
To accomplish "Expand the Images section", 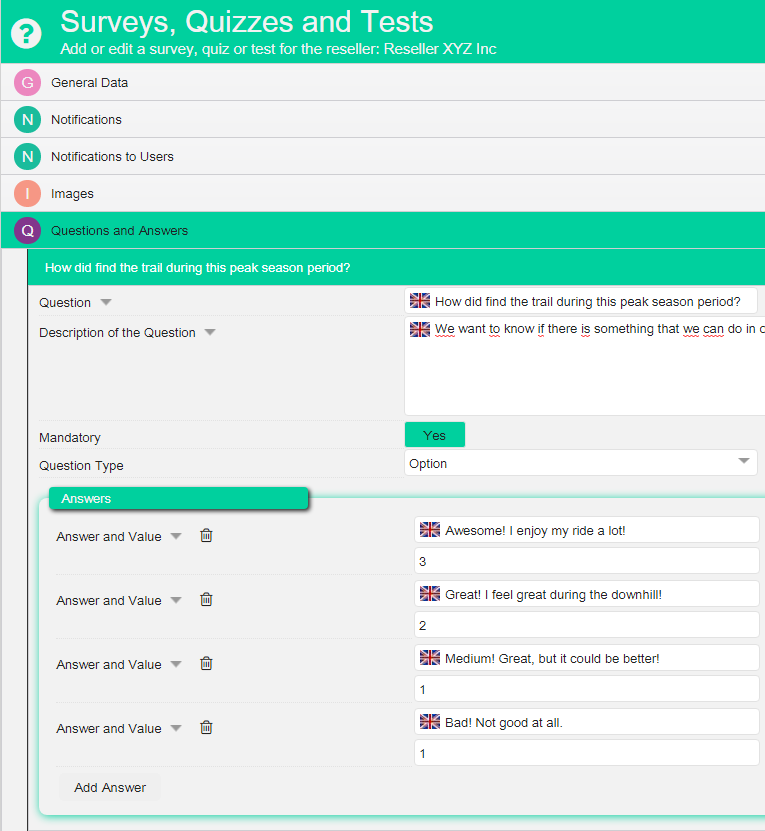I will 72,193.
